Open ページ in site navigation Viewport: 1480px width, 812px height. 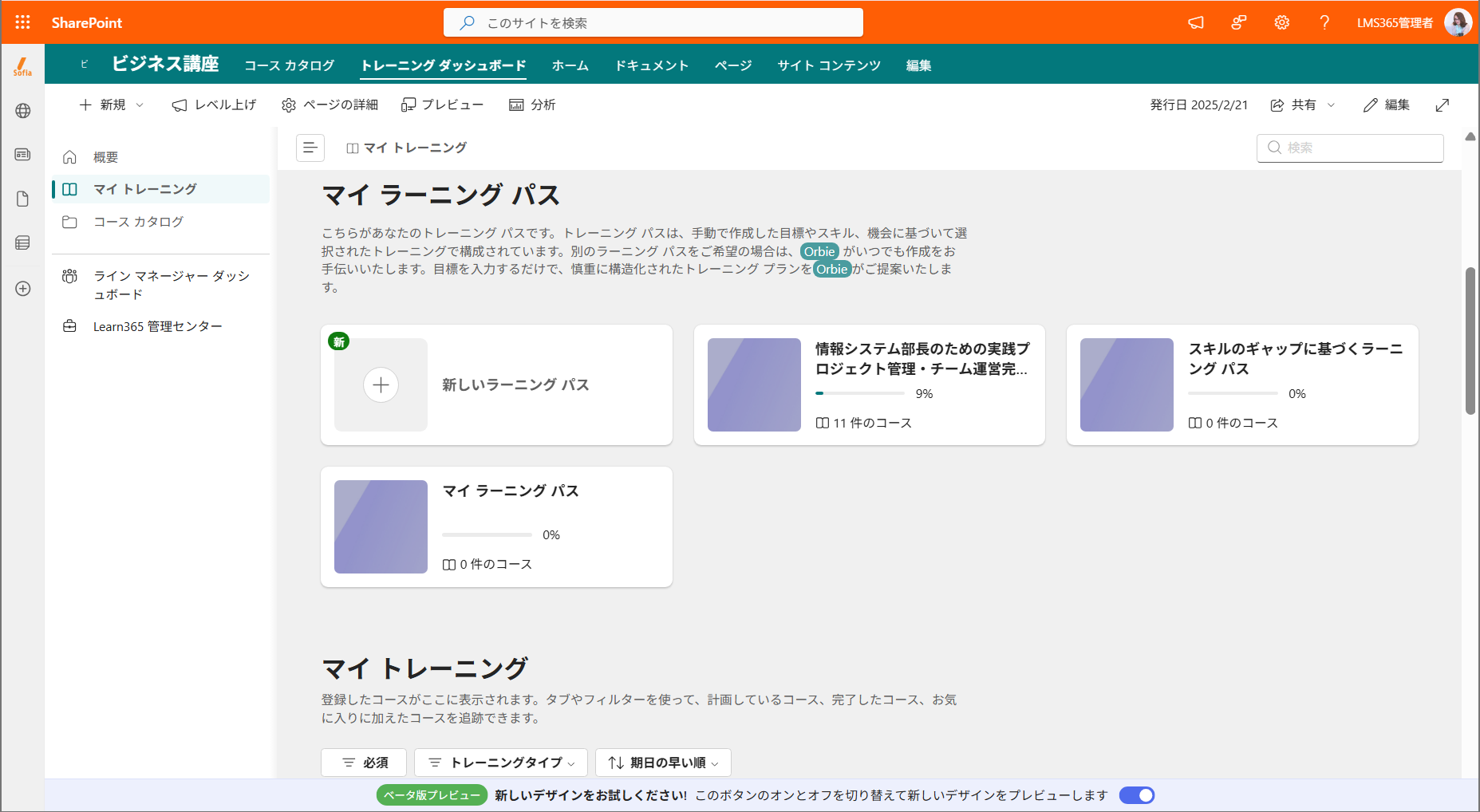click(733, 65)
